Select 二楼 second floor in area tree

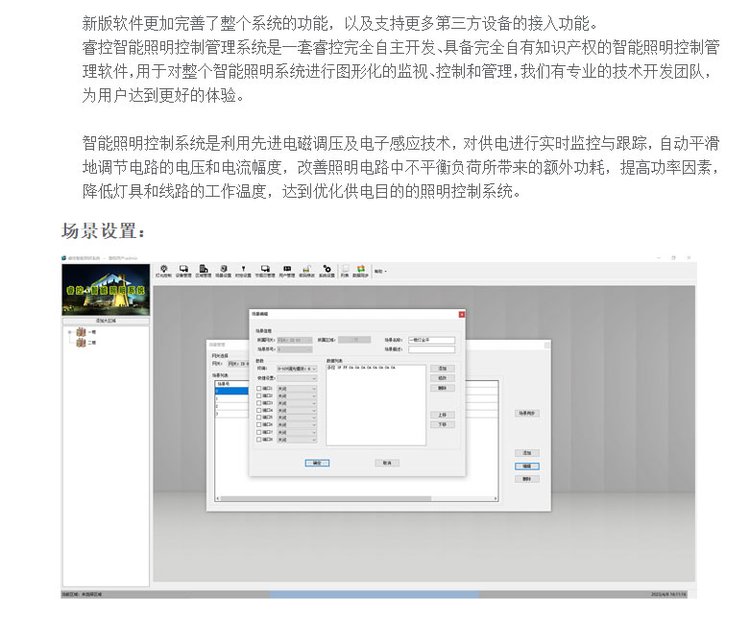pyautogui.click(x=91, y=342)
